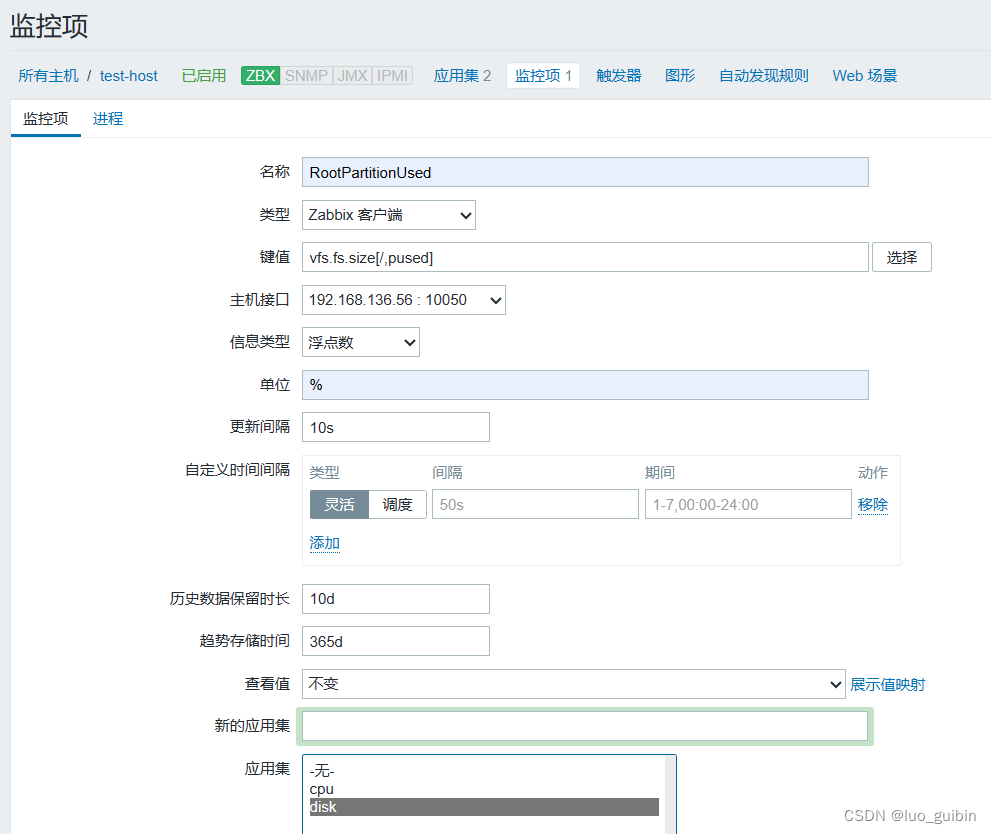Navigate to Web 场景
Screen dimensions: 991x834
pos(864,75)
